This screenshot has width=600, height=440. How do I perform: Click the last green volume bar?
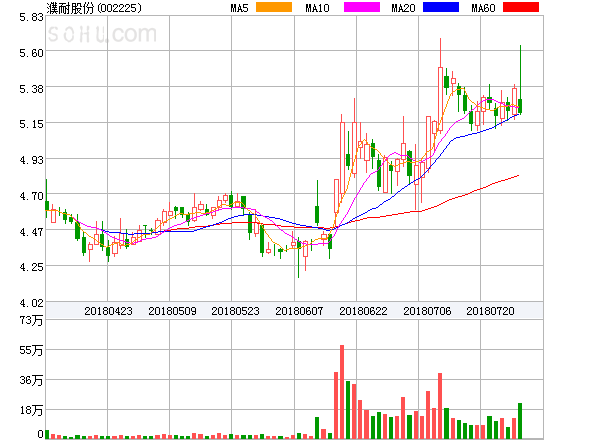(x=520, y=421)
